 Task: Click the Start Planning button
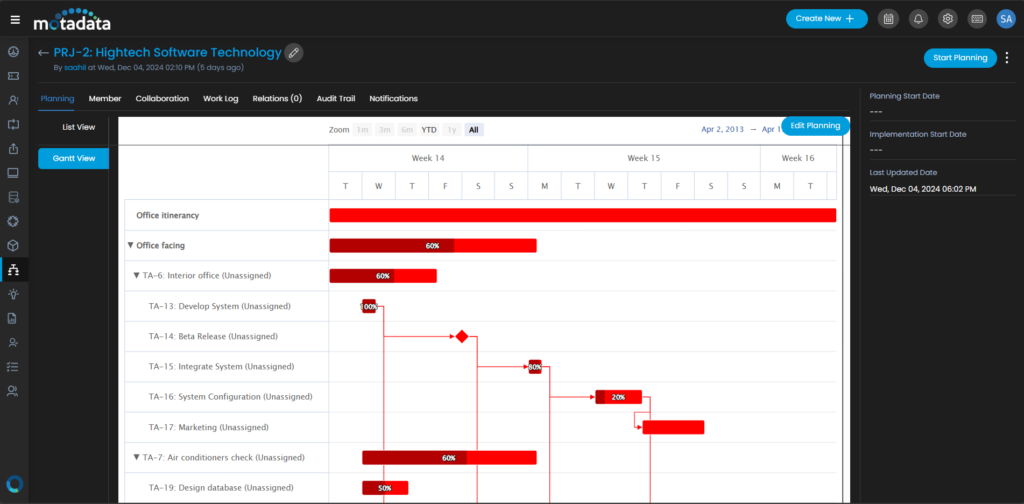(x=960, y=58)
